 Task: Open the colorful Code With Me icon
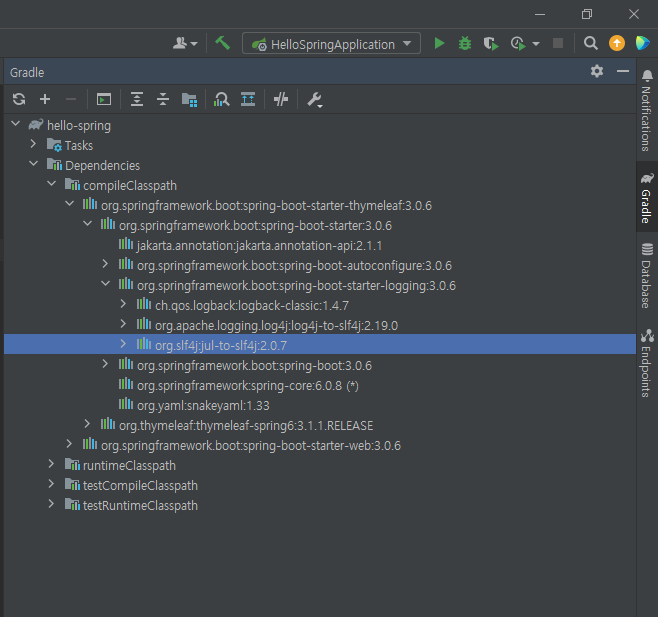(642, 43)
